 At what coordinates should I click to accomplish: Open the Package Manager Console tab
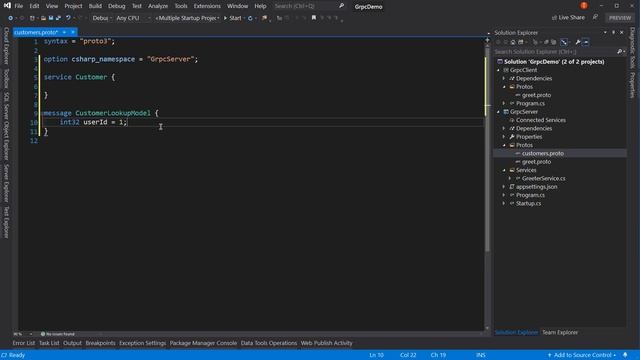tap(203, 343)
